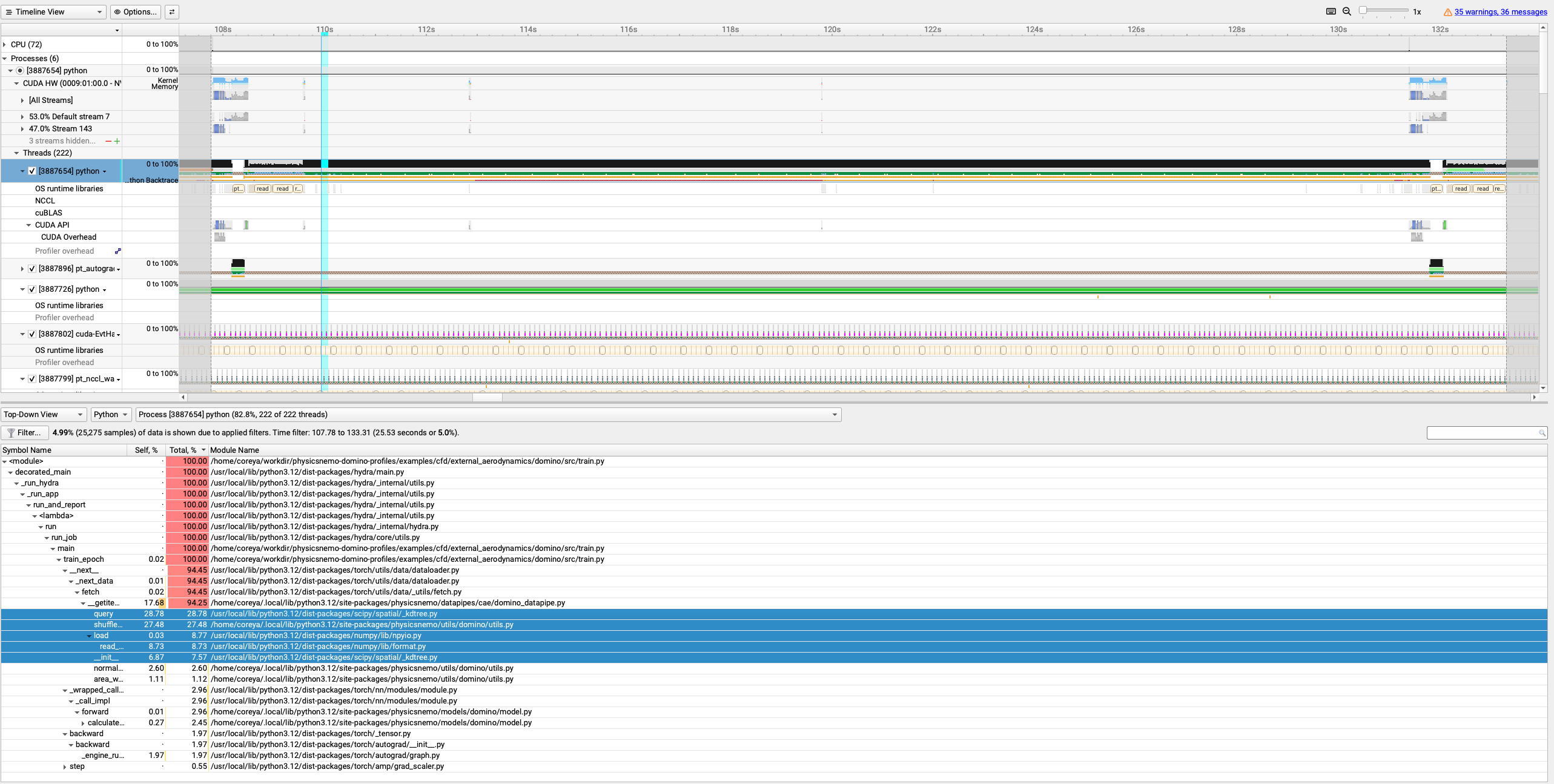
Task: Sort by the Self, % column header
Action: tap(146, 450)
